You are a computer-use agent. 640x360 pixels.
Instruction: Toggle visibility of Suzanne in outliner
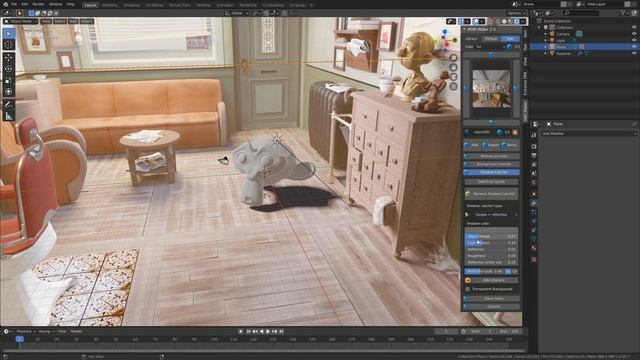(634, 53)
